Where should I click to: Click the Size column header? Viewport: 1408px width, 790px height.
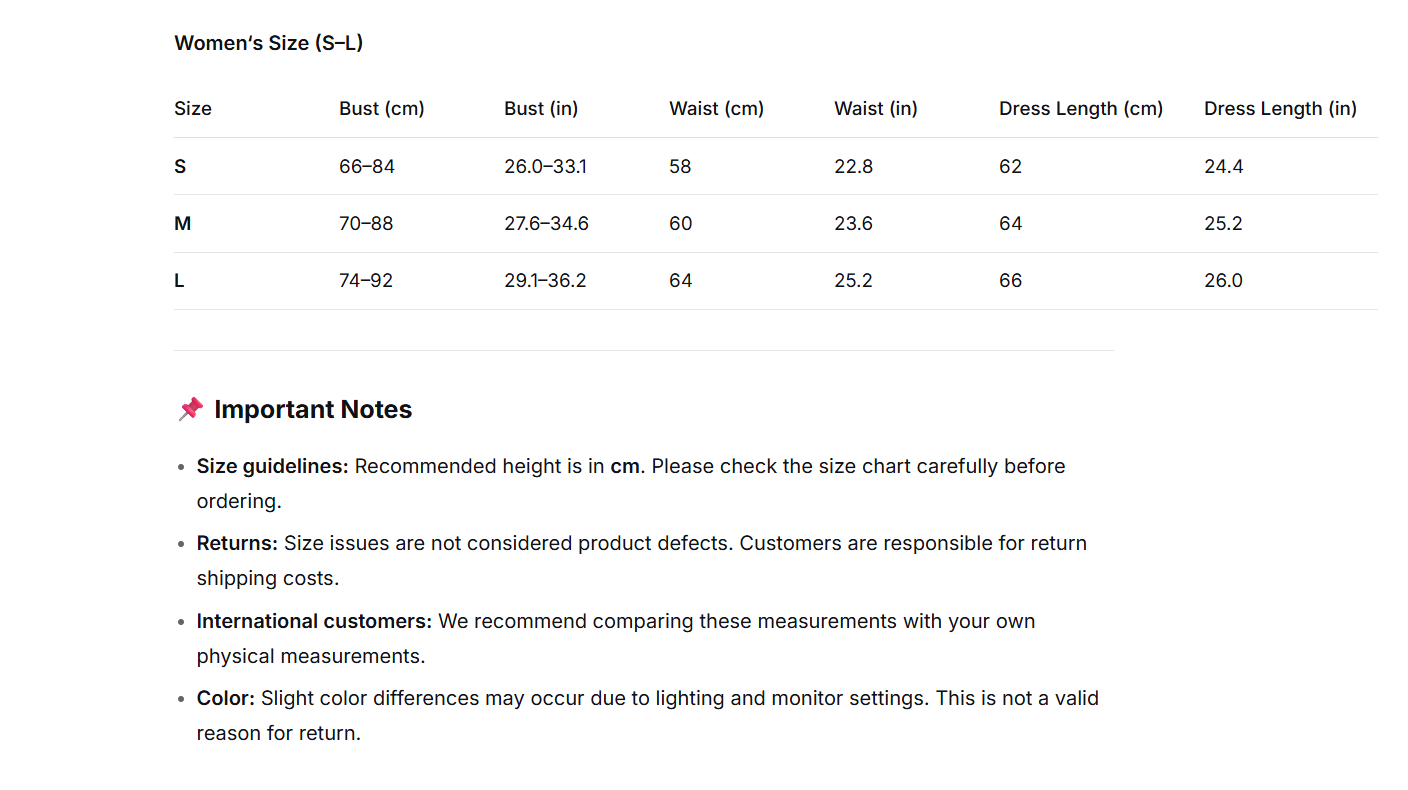(193, 108)
